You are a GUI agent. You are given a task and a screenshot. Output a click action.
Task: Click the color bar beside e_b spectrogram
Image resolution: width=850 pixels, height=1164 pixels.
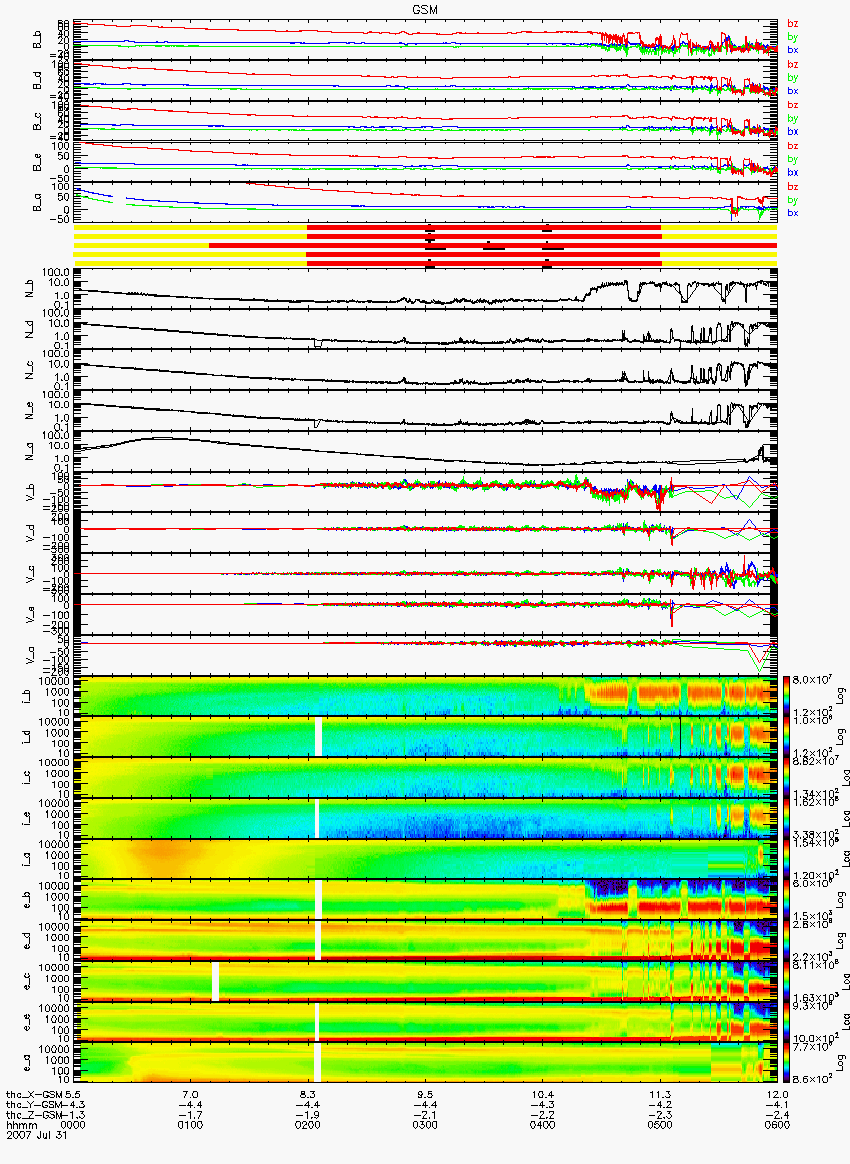[x=785, y=900]
